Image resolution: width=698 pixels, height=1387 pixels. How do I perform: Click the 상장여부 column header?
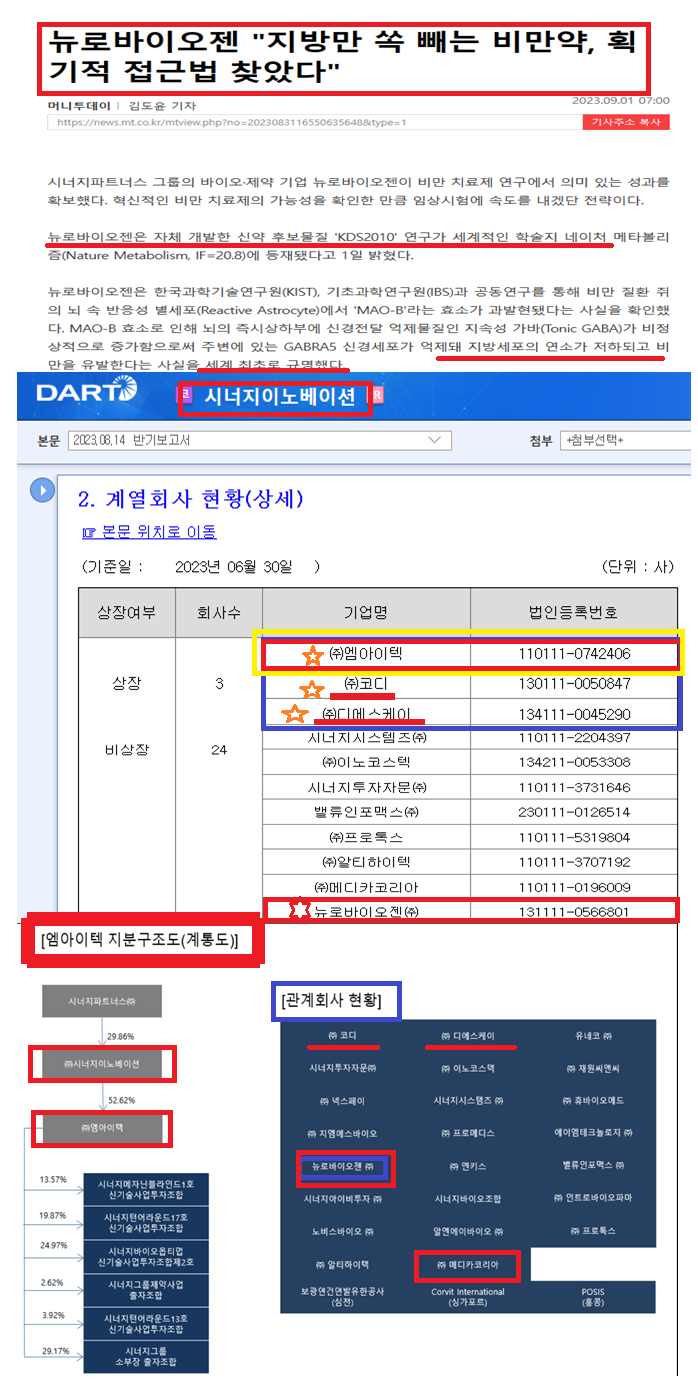coord(126,612)
